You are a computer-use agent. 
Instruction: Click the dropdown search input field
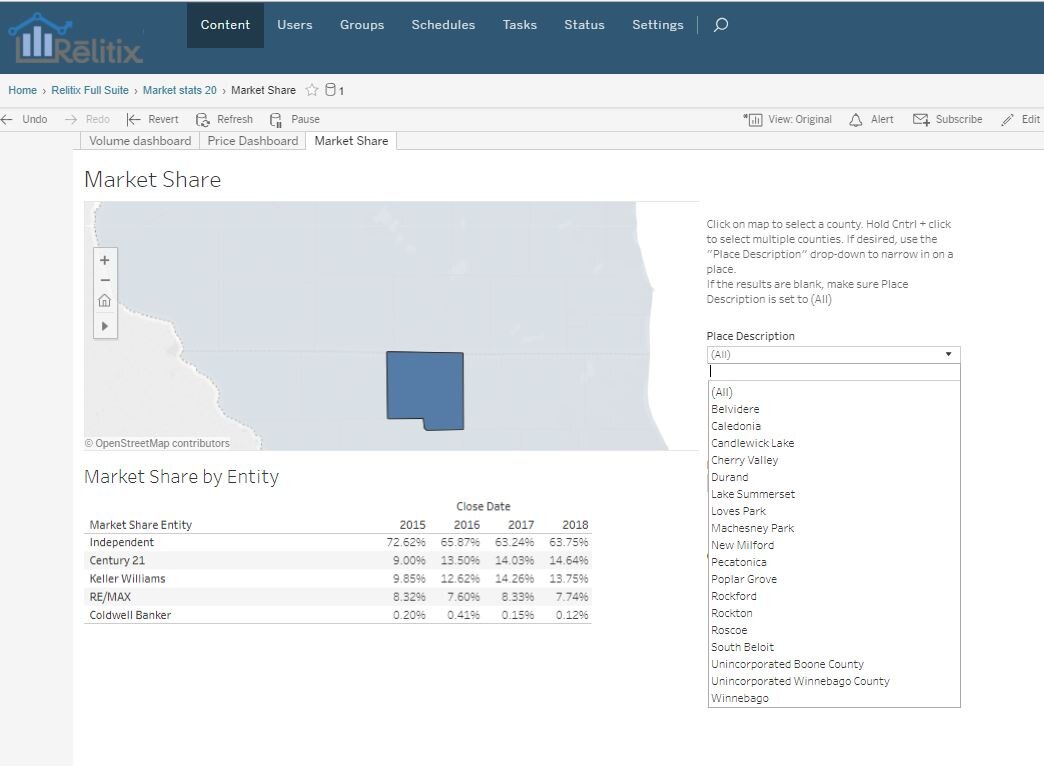click(x=834, y=372)
